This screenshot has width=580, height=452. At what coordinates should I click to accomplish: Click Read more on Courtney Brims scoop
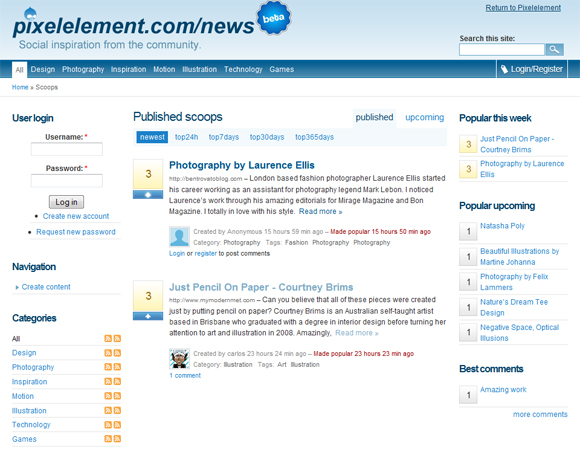(x=357, y=333)
